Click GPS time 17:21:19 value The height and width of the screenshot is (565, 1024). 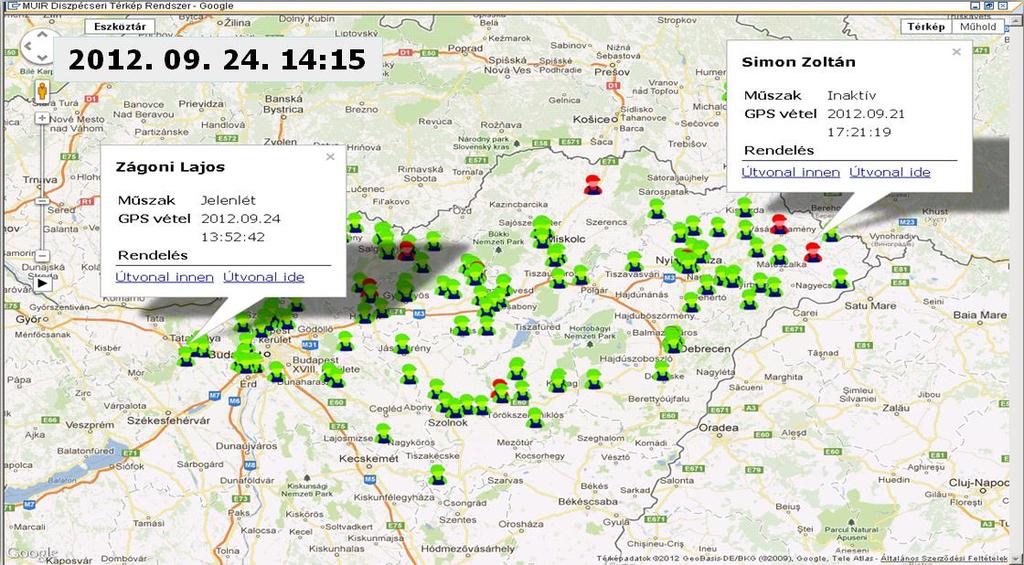[x=859, y=132]
